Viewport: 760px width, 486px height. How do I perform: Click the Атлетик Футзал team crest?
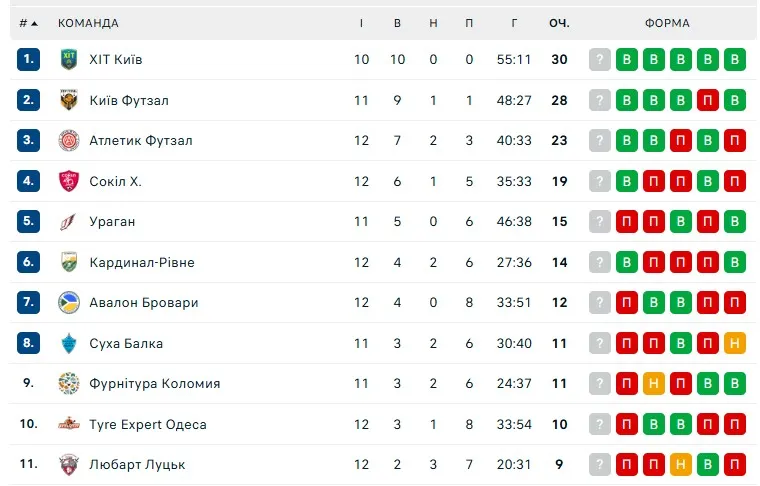68,140
